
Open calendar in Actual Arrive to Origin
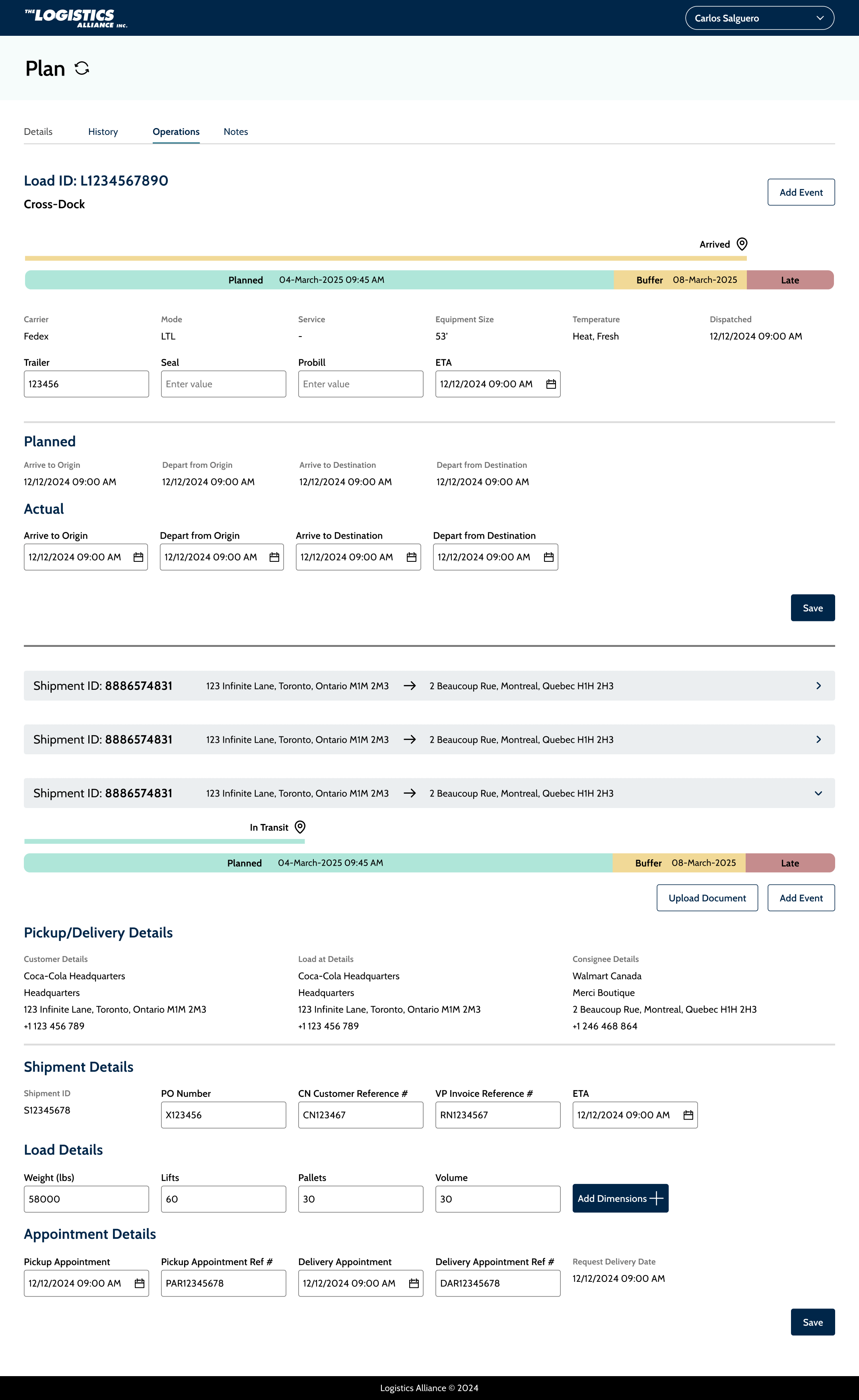coord(138,557)
